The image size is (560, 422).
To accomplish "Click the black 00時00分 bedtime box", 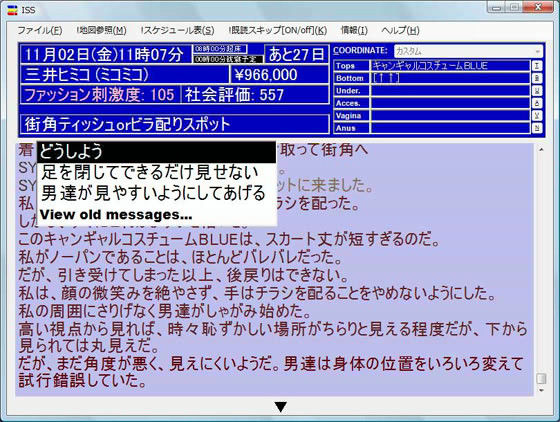I will click(x=228, y=59).
